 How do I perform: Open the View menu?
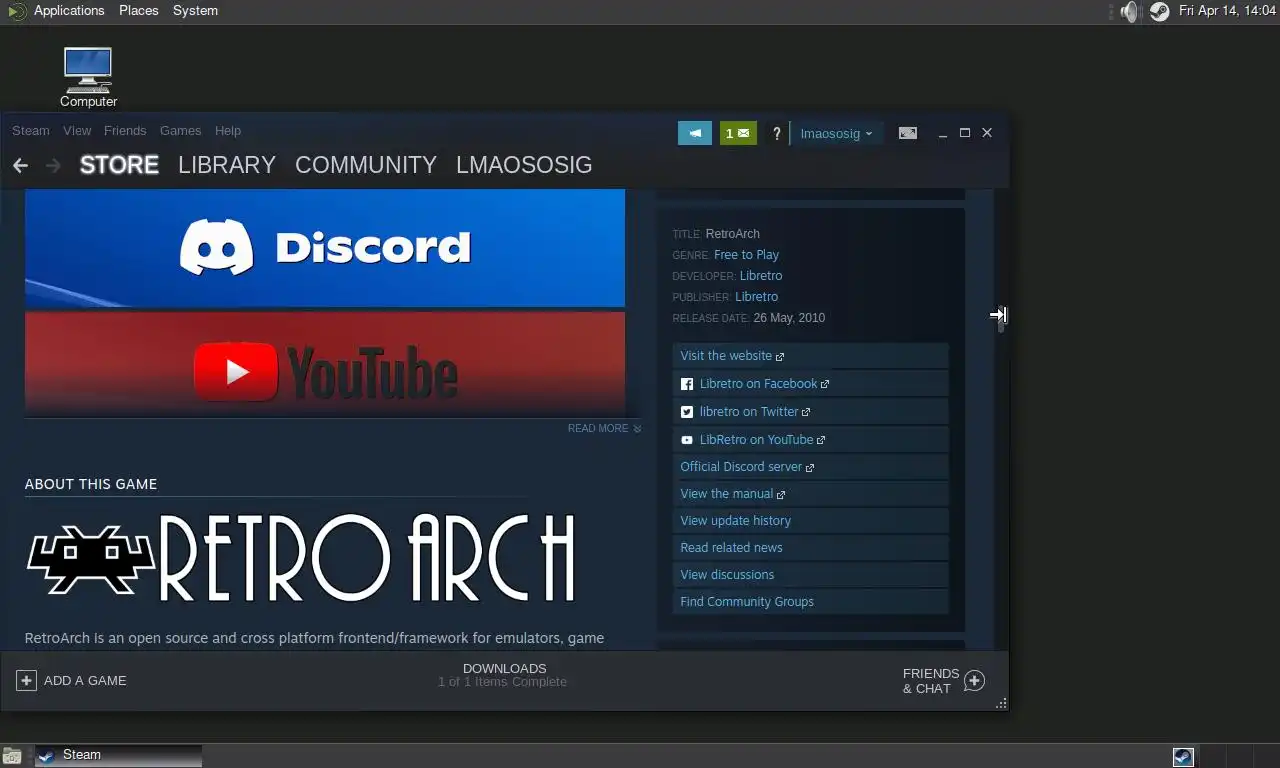[77, 131]
